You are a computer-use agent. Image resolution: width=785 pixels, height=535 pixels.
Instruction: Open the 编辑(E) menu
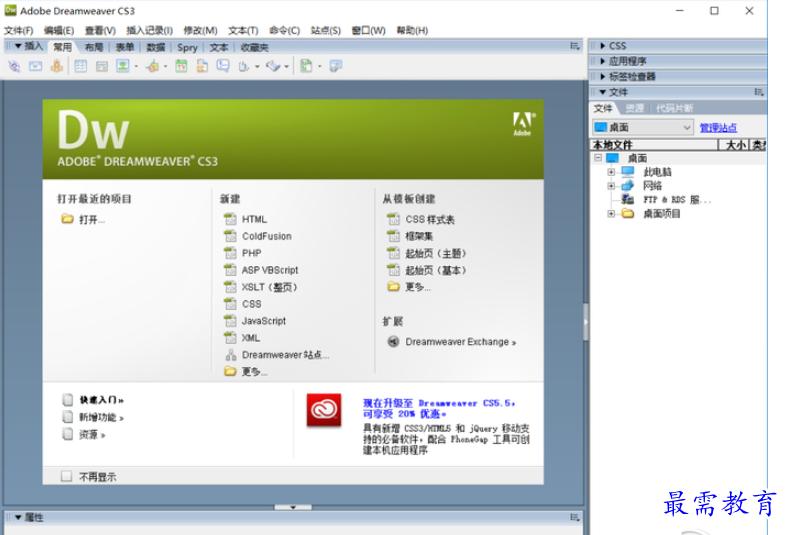tap(59, 31)
